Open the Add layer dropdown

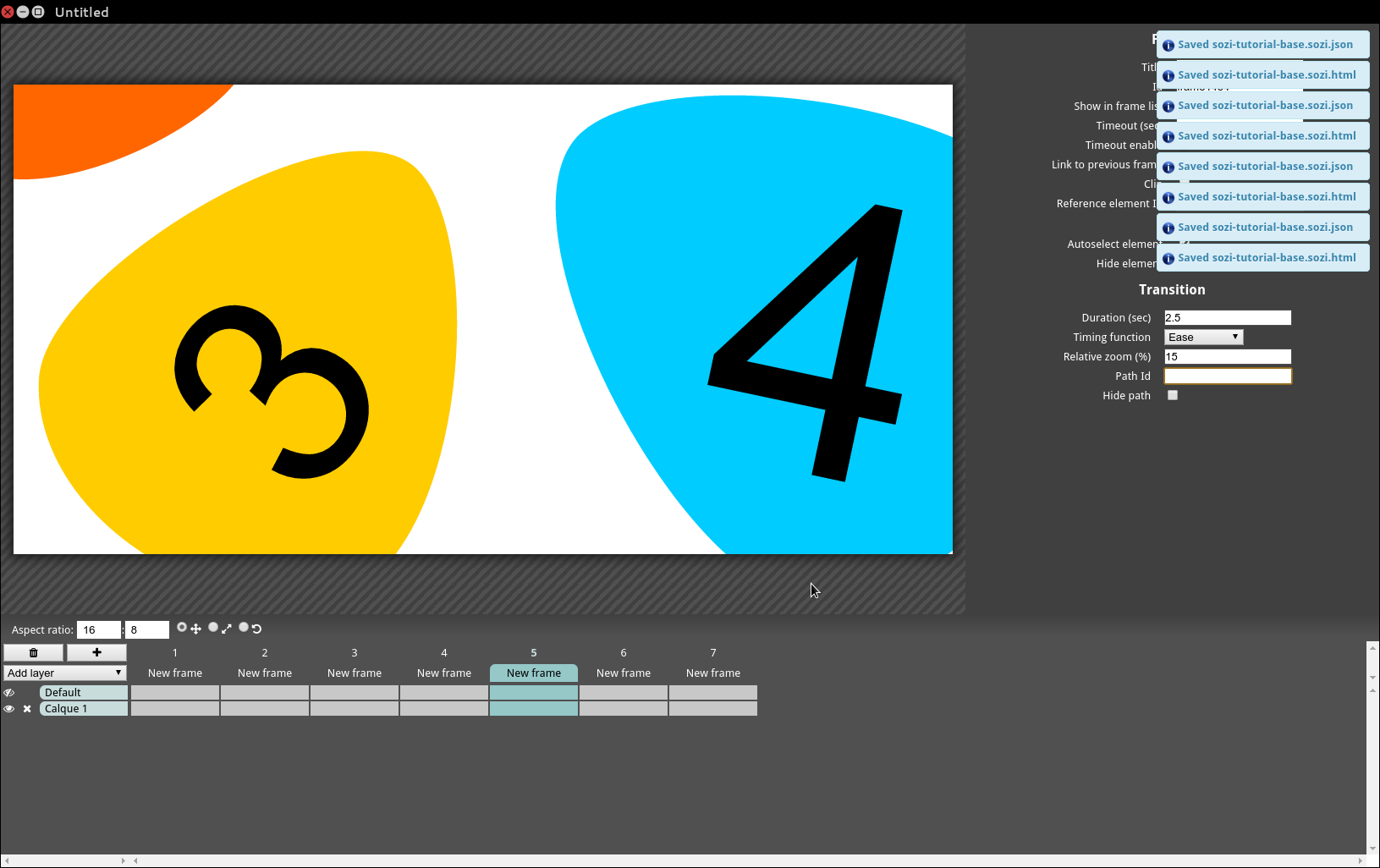click(x=65, y=673)
